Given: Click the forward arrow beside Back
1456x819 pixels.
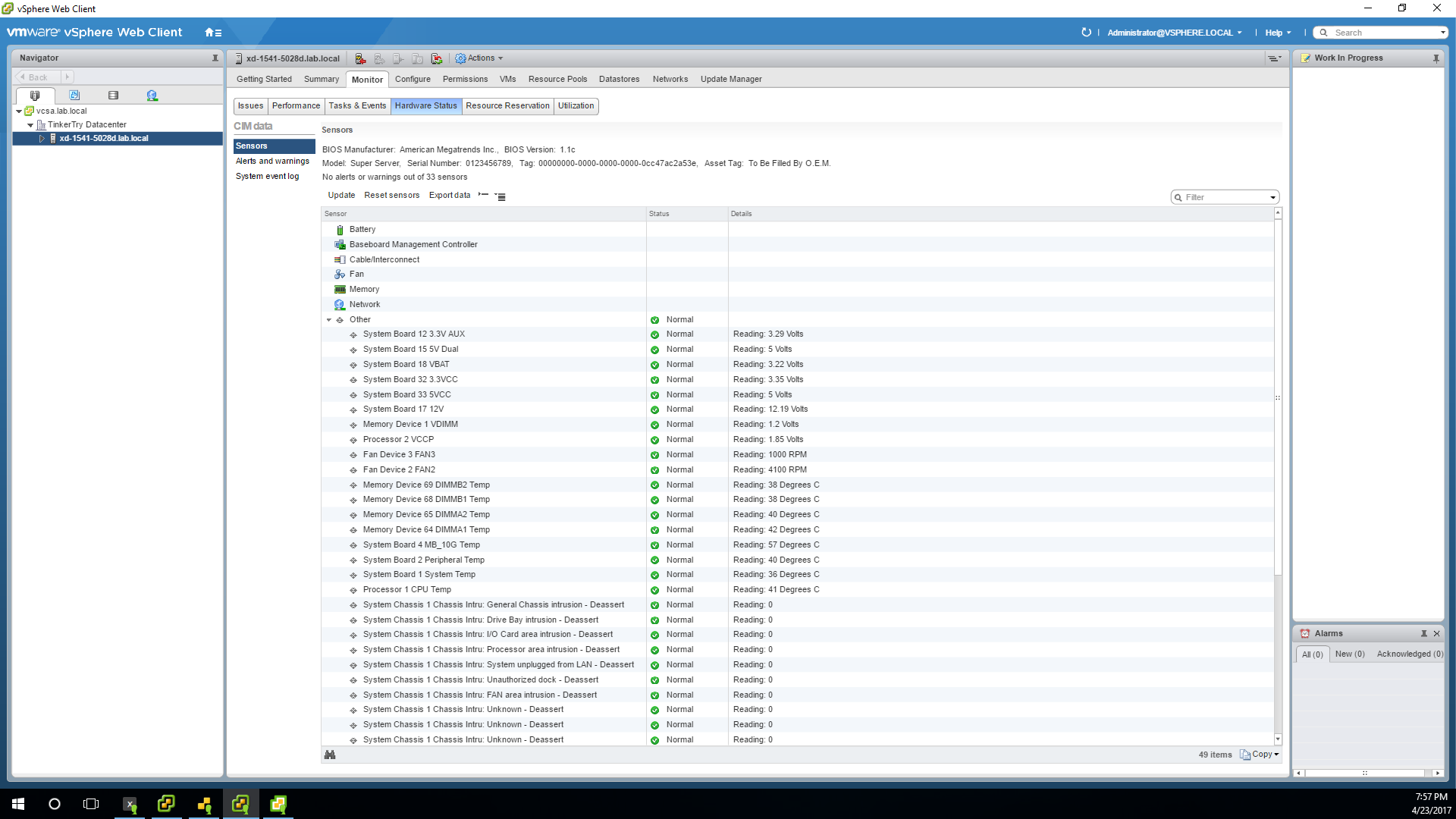Looking at the screenshot, I should [x=67, y=77].
